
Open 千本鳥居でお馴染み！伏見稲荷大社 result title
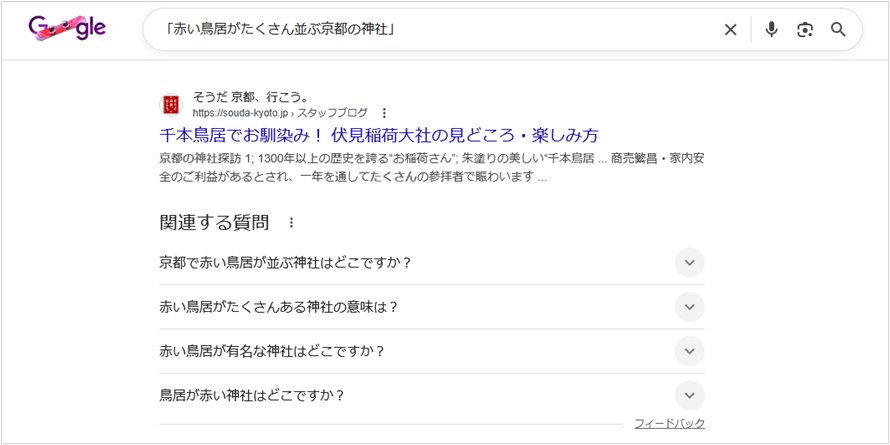point(378,135)
